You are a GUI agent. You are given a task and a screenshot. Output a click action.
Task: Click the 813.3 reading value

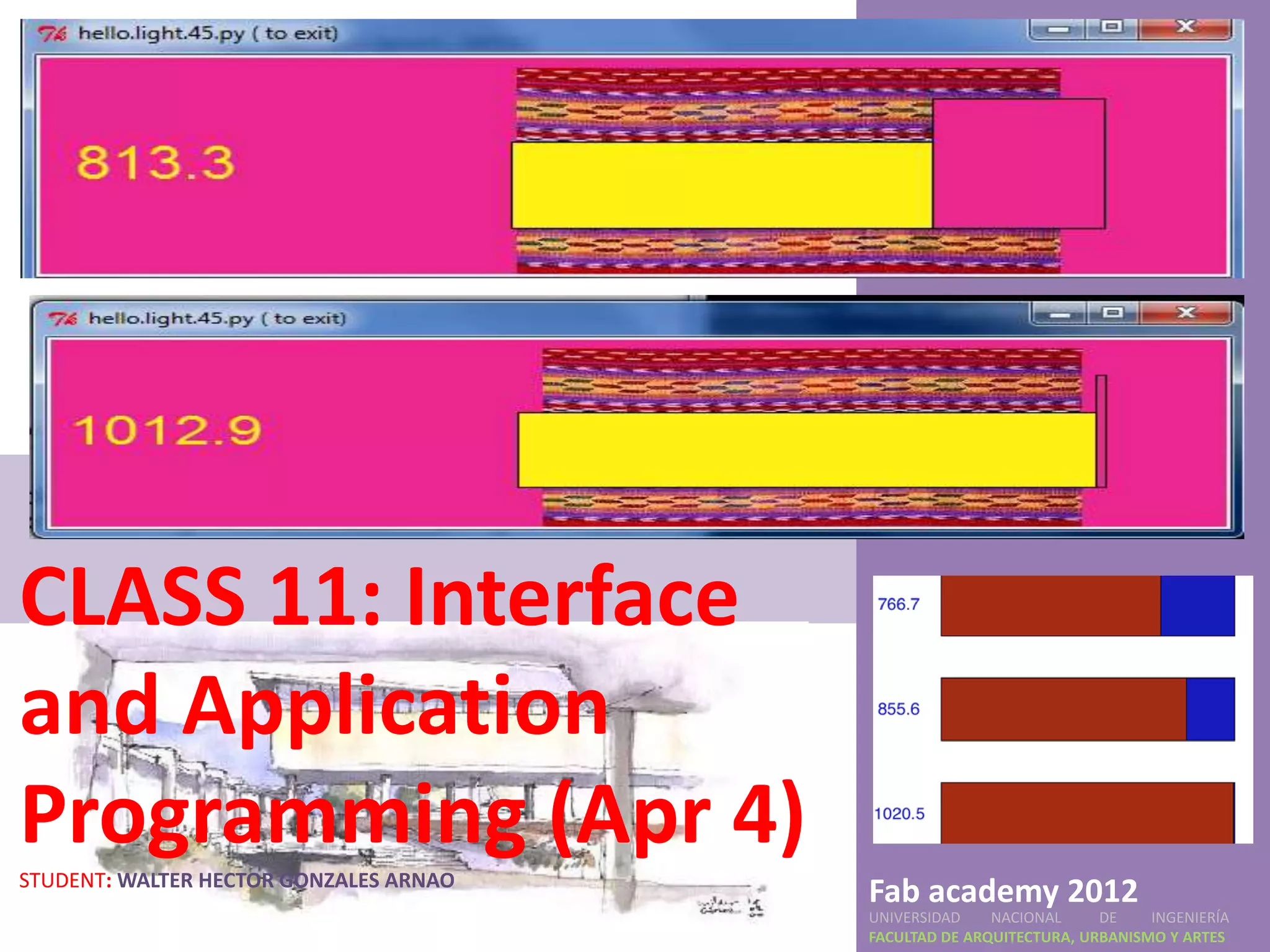point(155,162)
